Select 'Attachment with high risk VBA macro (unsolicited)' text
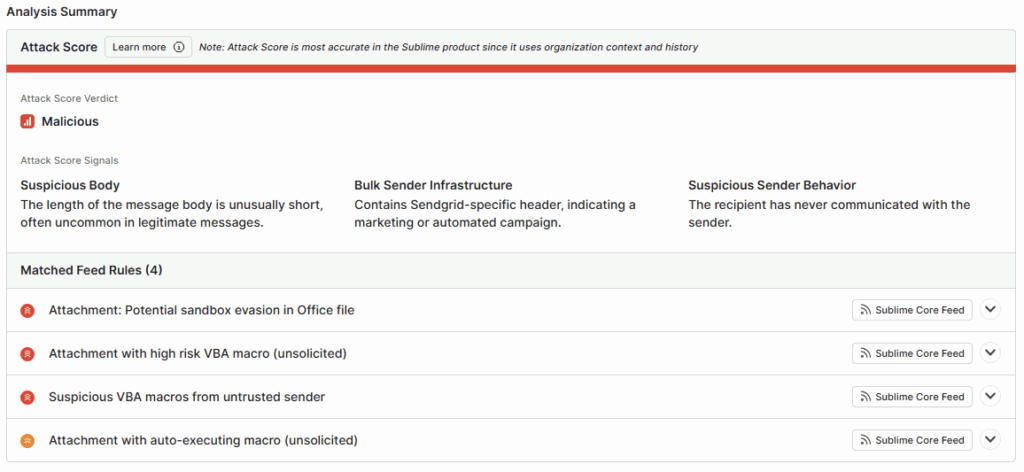This screenshot has width=1024, height=472. point(197,354)
